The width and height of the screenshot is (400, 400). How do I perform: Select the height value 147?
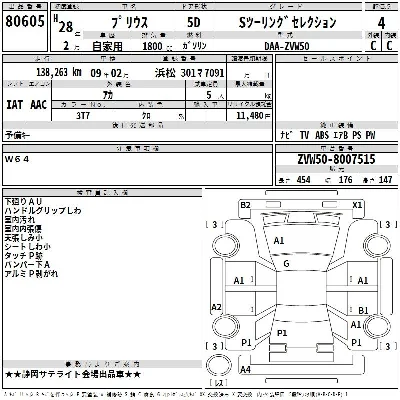pyautogui.click(x=385, y=180)
